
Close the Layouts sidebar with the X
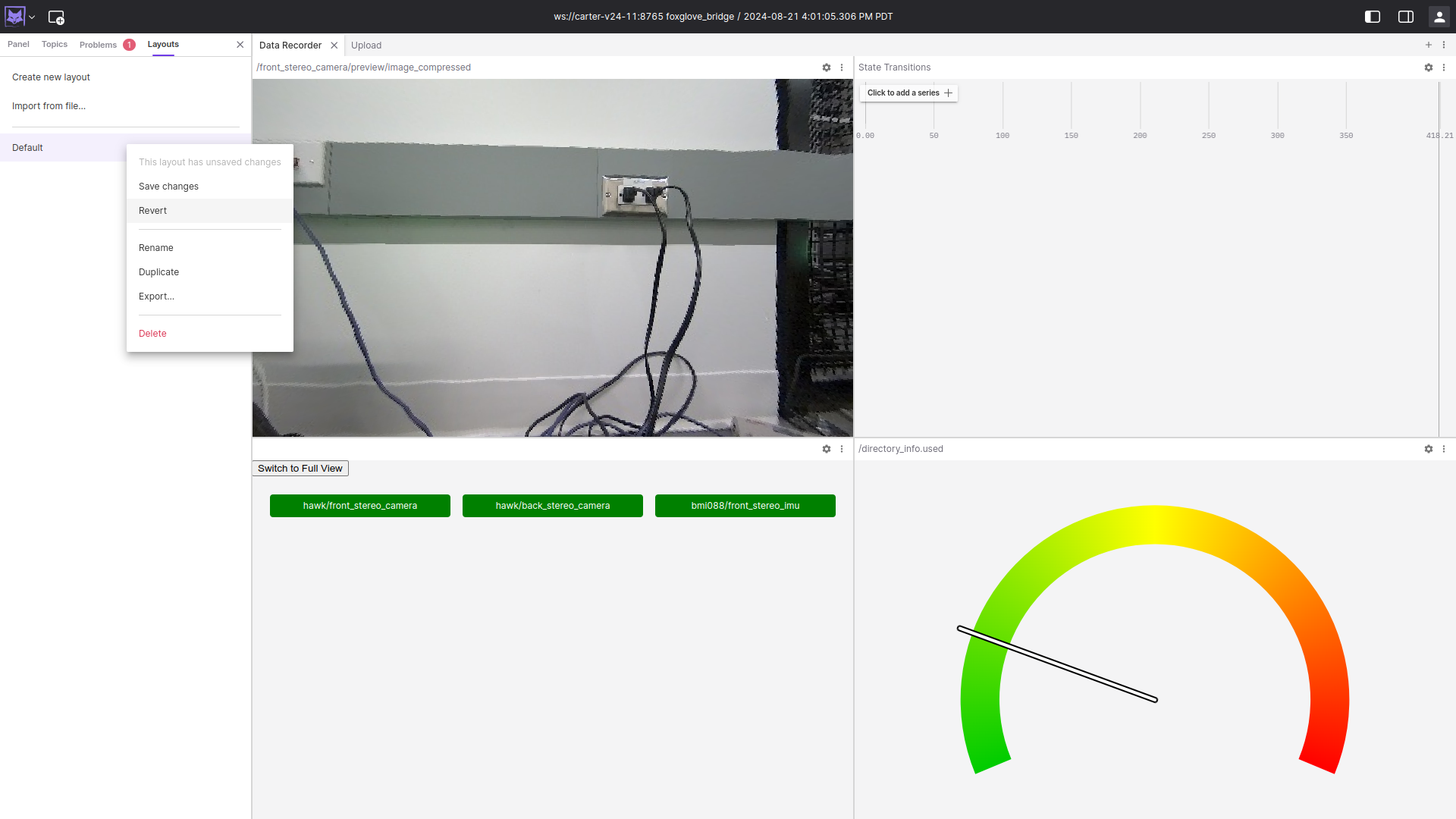240,45
